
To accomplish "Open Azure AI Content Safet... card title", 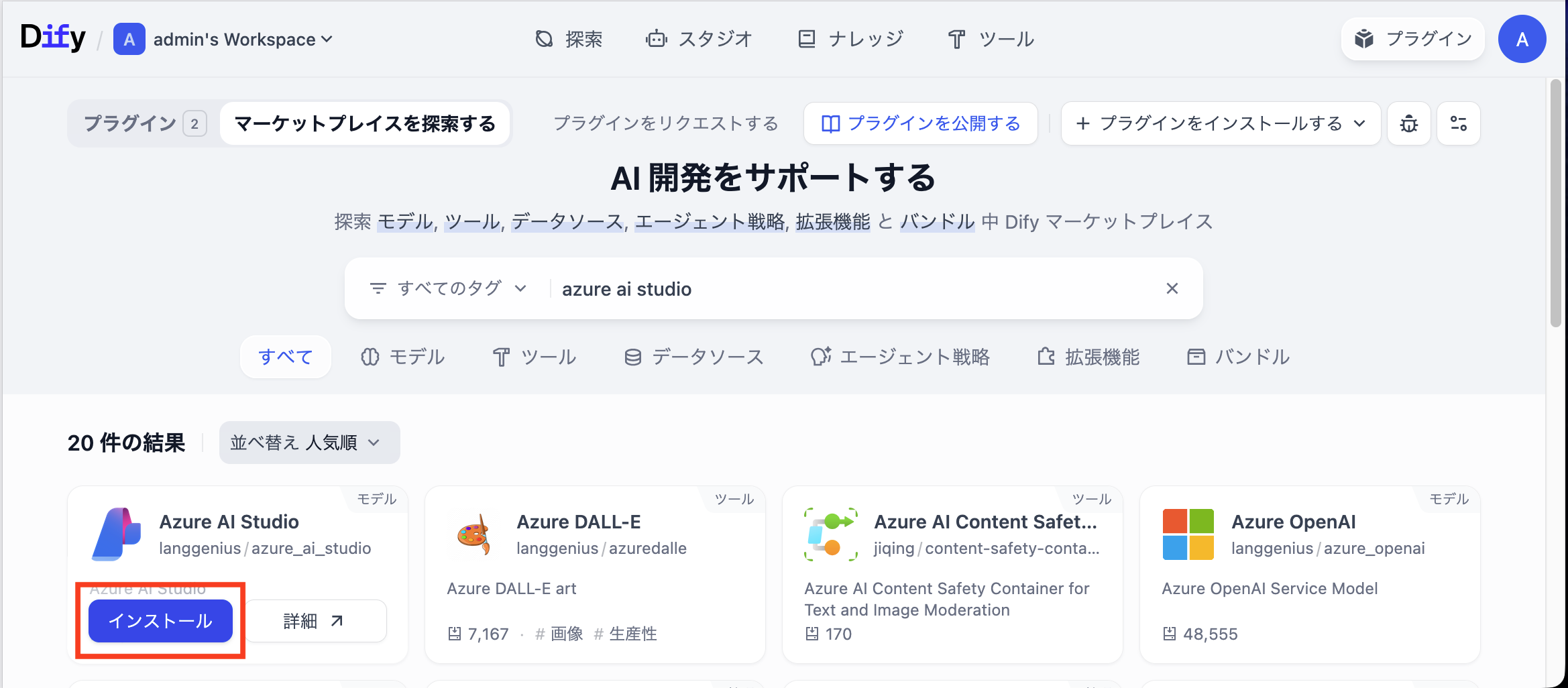I will [986, 522].
